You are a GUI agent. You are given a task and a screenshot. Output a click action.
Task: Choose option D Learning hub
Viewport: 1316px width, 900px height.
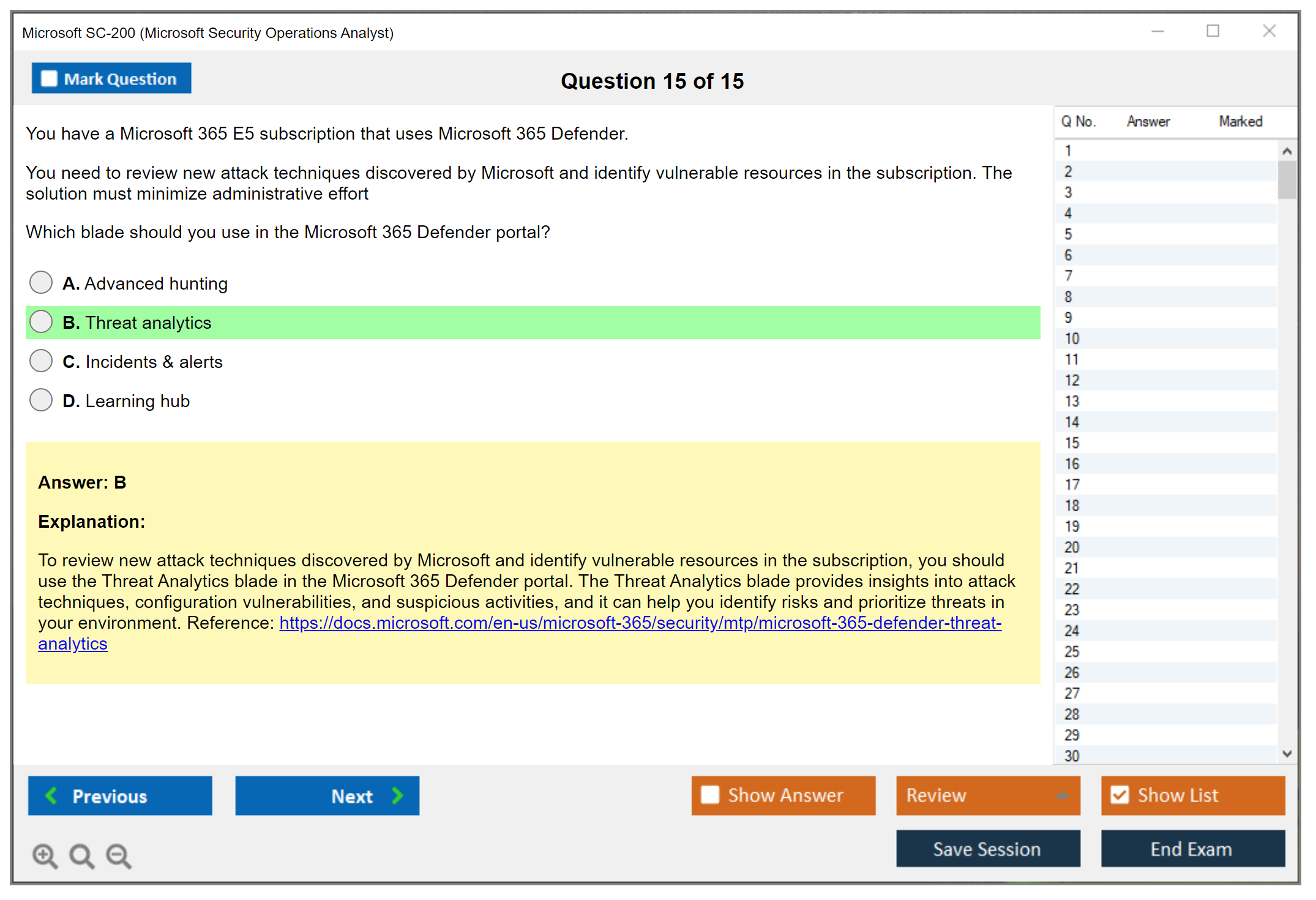click(x=41, y=400)
